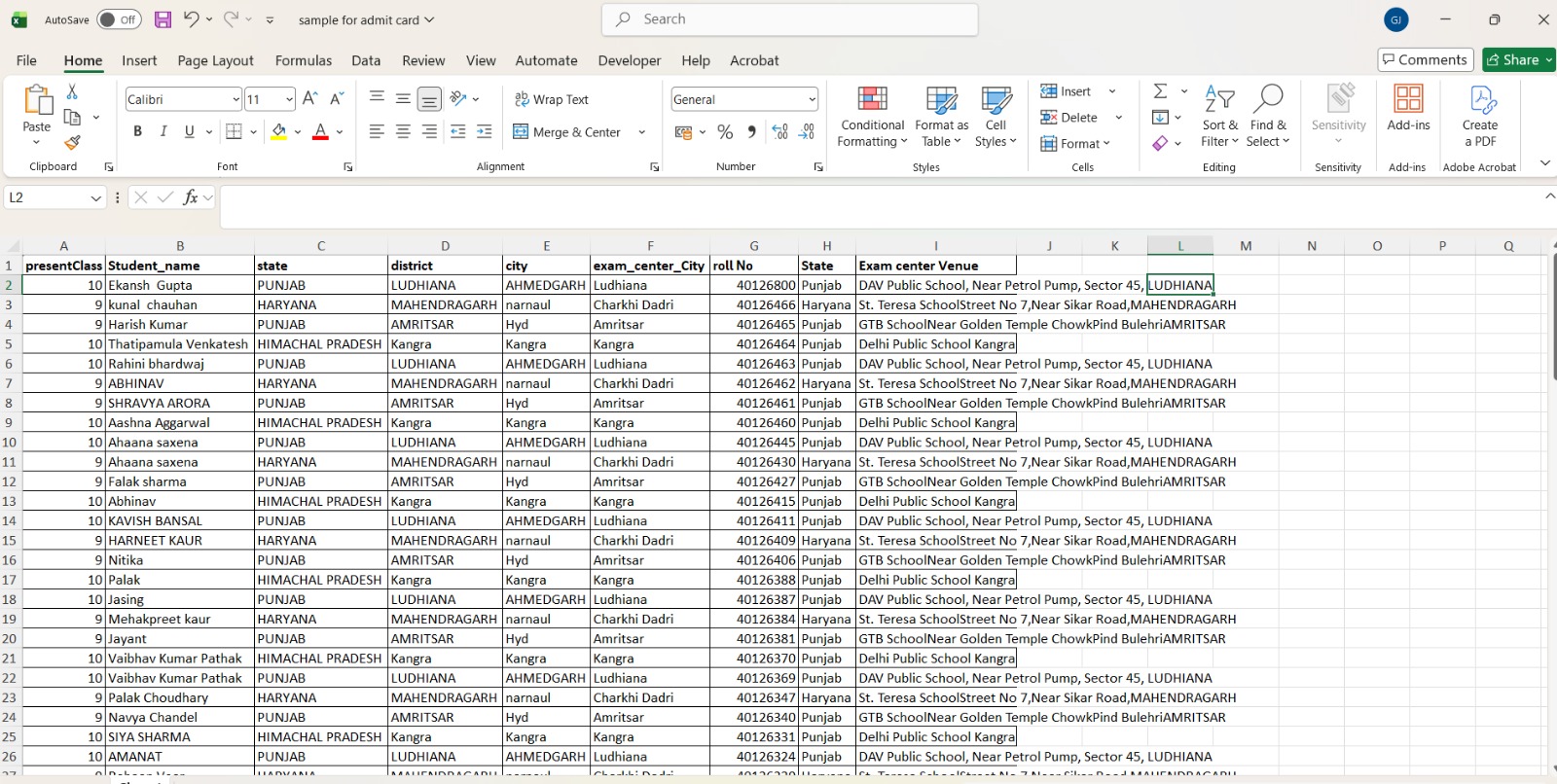Click the Cut scissors icon
Viewport: 1557px width, 784px height.
click(72, 91)
